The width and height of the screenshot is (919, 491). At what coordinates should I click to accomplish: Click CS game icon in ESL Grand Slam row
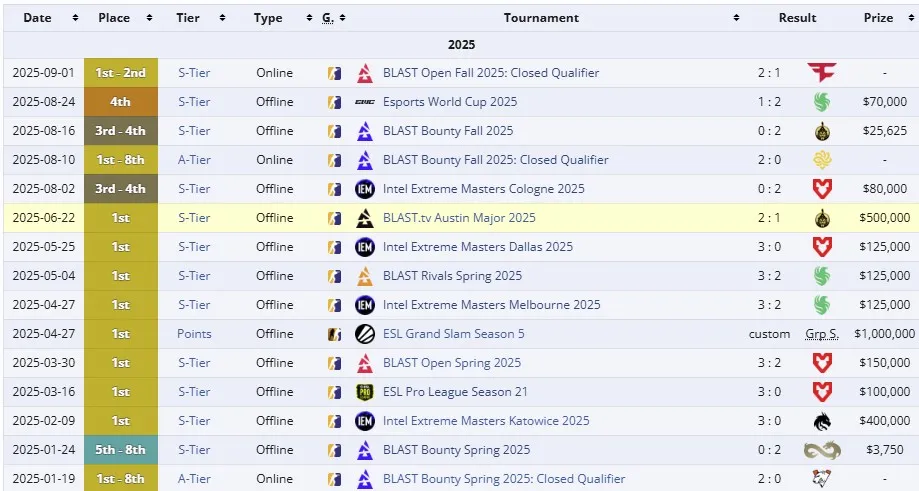[334, 334]
